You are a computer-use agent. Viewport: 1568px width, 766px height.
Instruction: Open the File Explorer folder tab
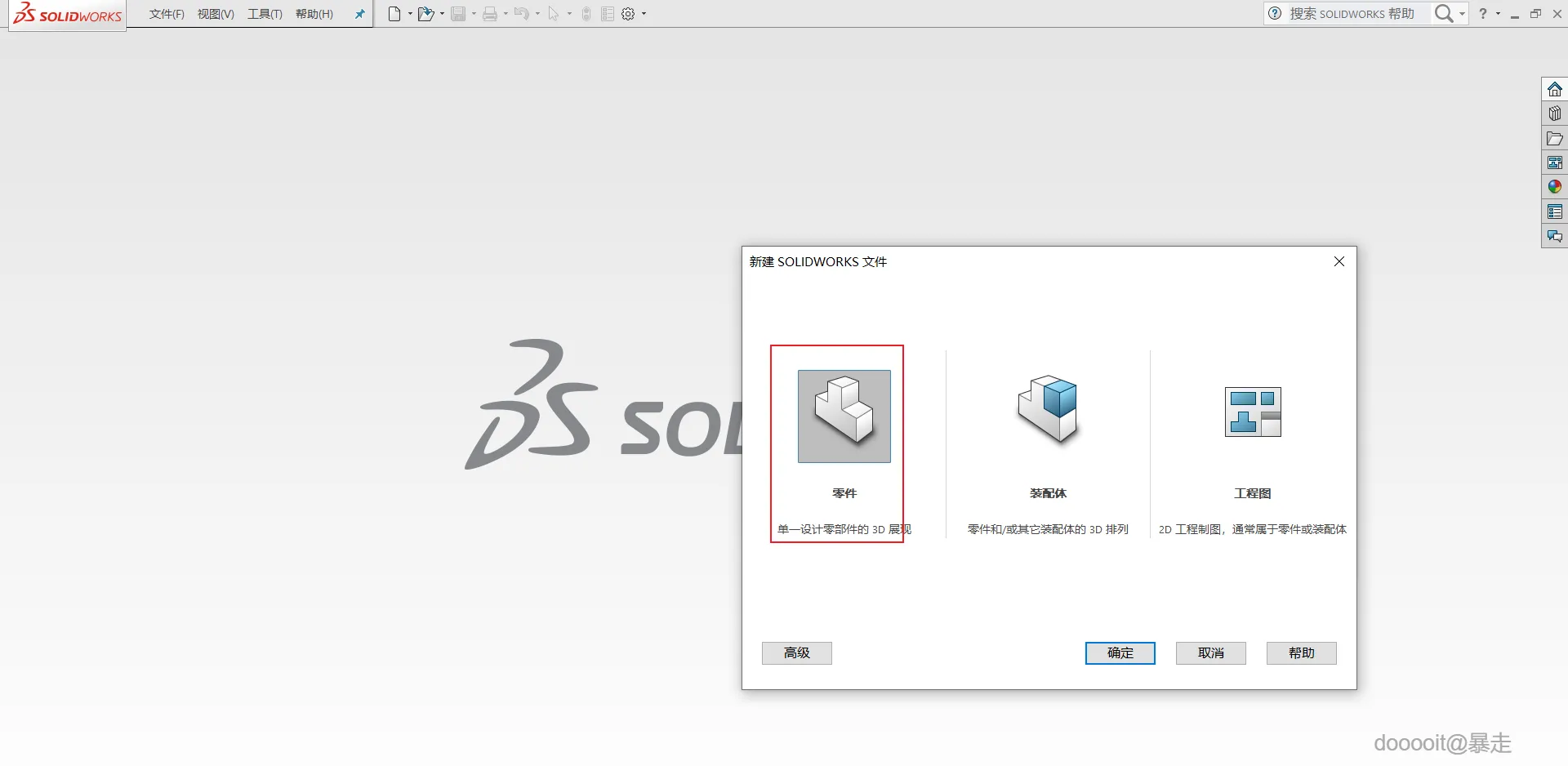pyautogui.click(x=1555, y=138)
